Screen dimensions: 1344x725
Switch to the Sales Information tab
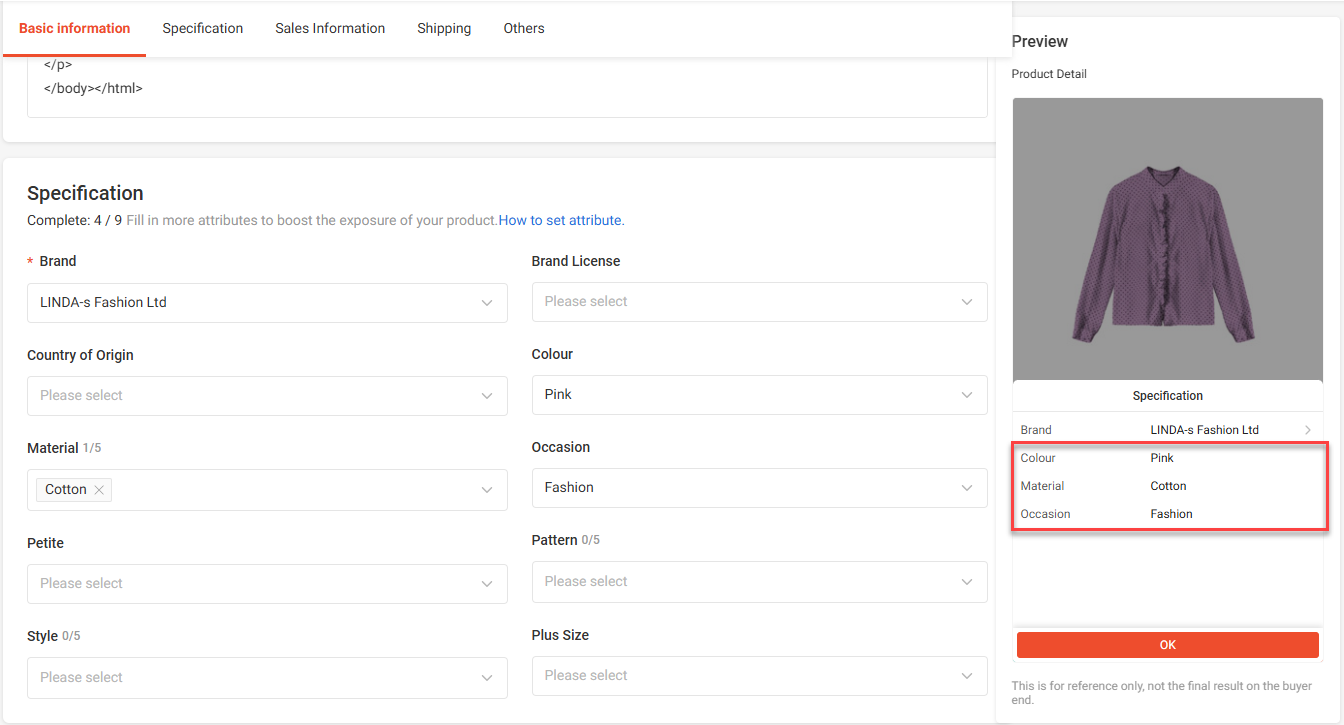click(330, 28)
